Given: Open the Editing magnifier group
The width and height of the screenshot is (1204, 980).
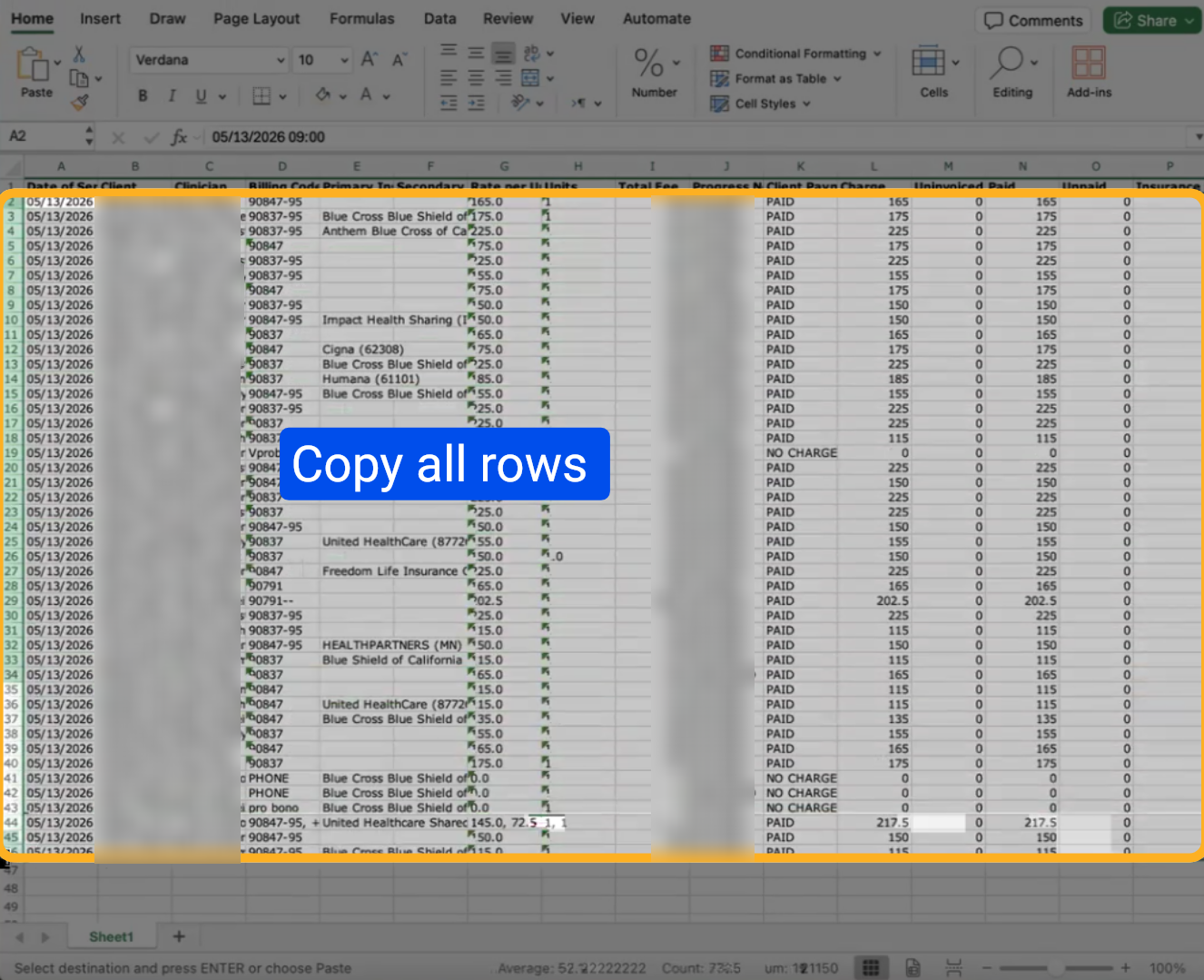Looking at the screenshot, I should click(x=1012, y=72).
